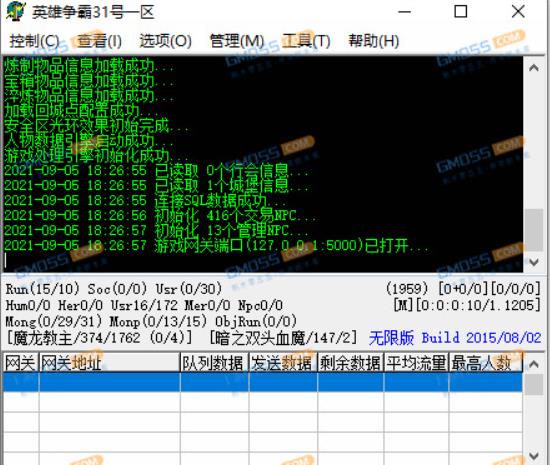Select the highlighted blue gateway table row
The height and width of the screenshot is (465, 550).
(263, 382)
